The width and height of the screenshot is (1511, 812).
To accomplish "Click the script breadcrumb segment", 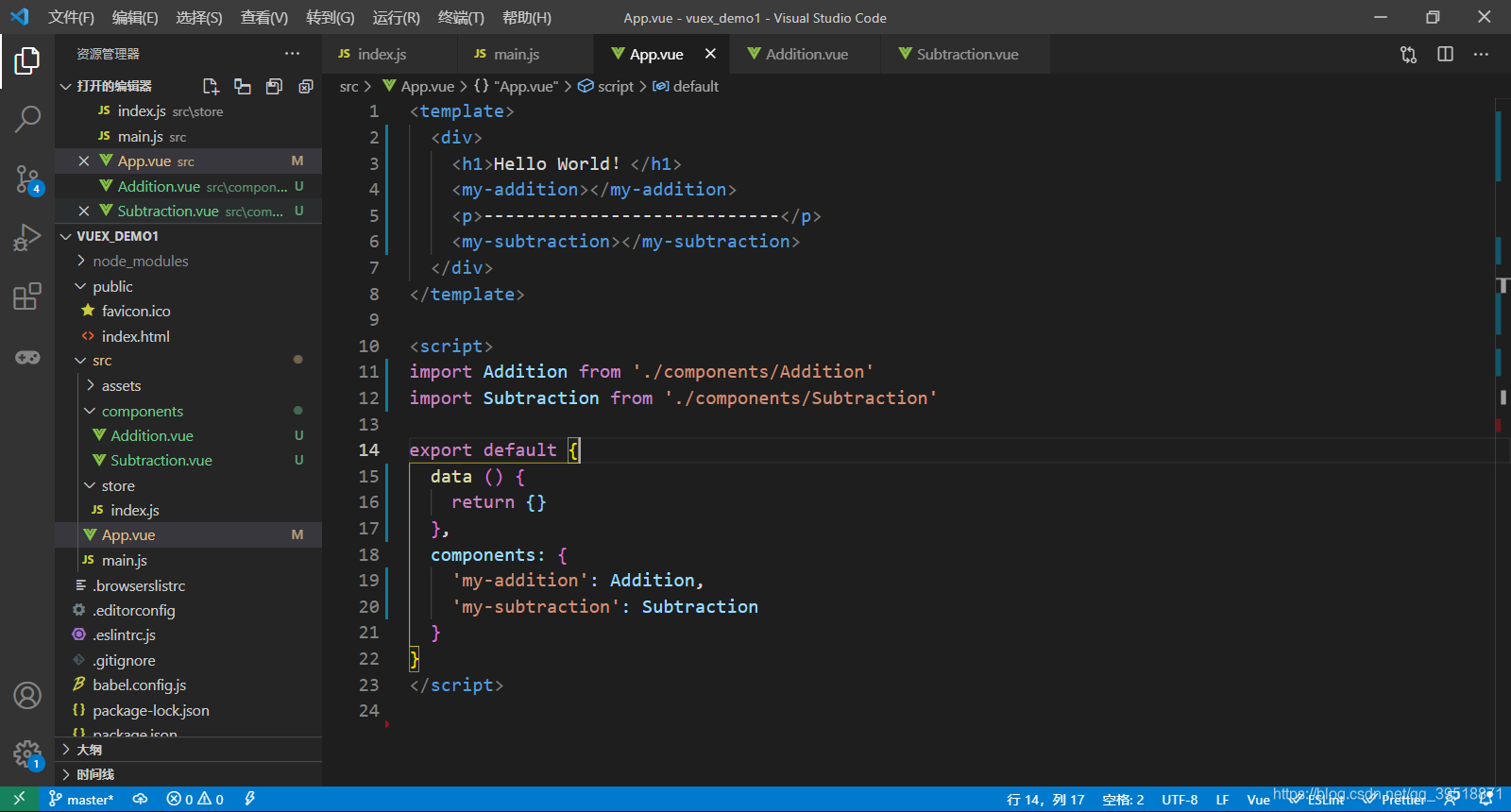I will click(x=606, y=86).
